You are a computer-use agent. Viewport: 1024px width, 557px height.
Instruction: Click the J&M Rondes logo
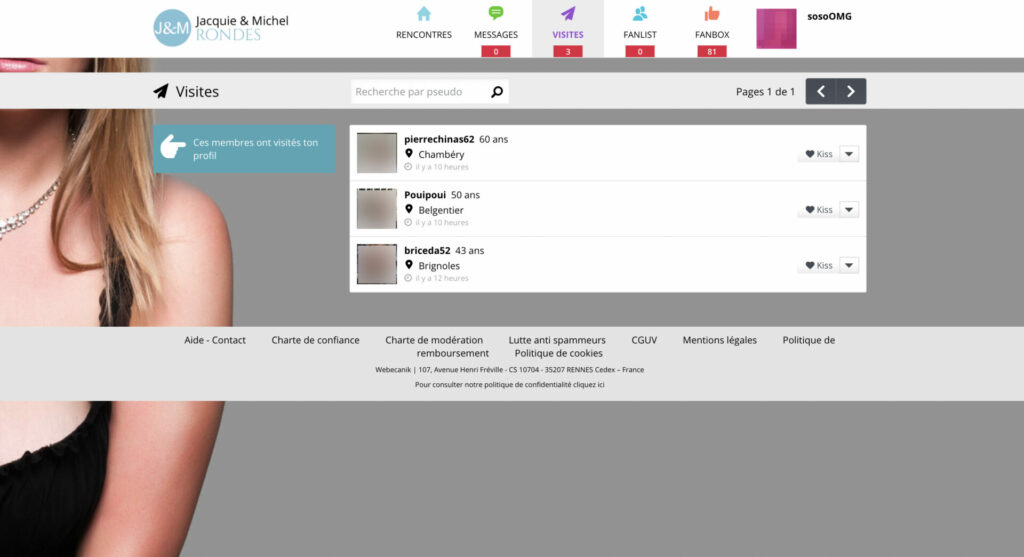tap(221, 27)
